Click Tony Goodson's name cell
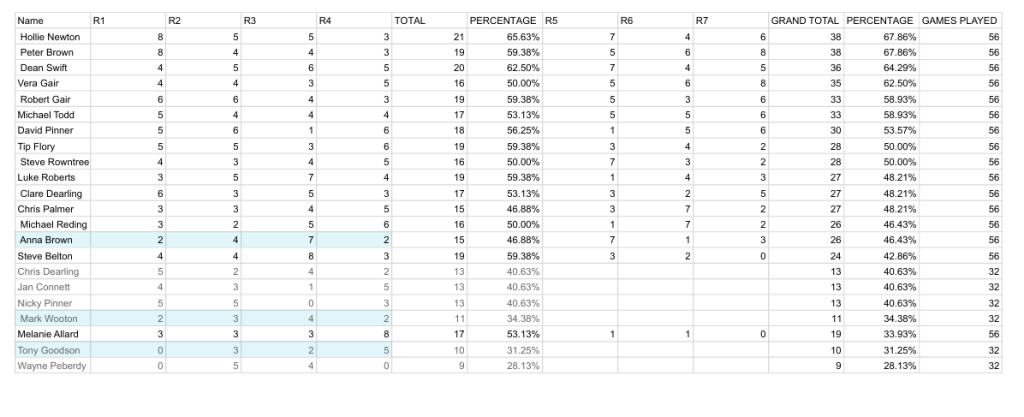 [50, 349]
